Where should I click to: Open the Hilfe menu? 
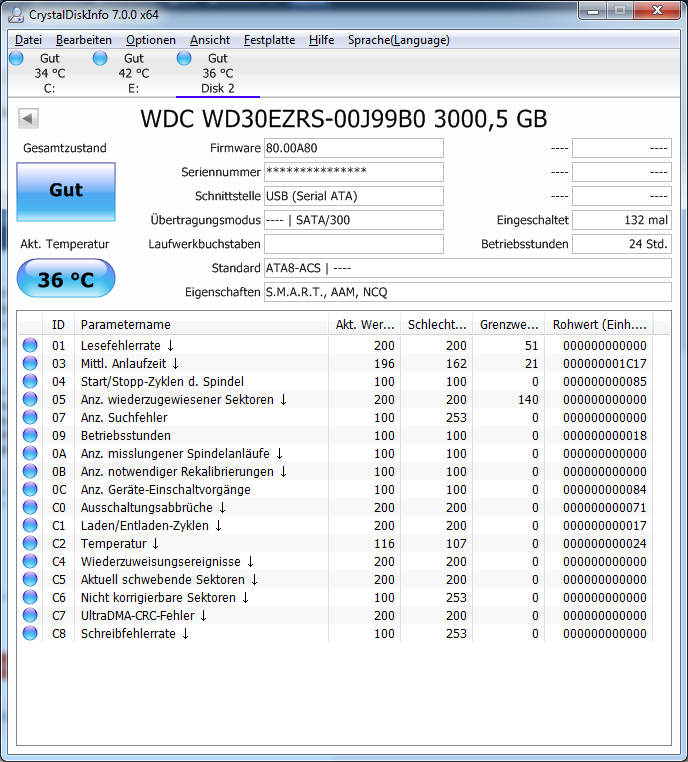coord(321,40)
